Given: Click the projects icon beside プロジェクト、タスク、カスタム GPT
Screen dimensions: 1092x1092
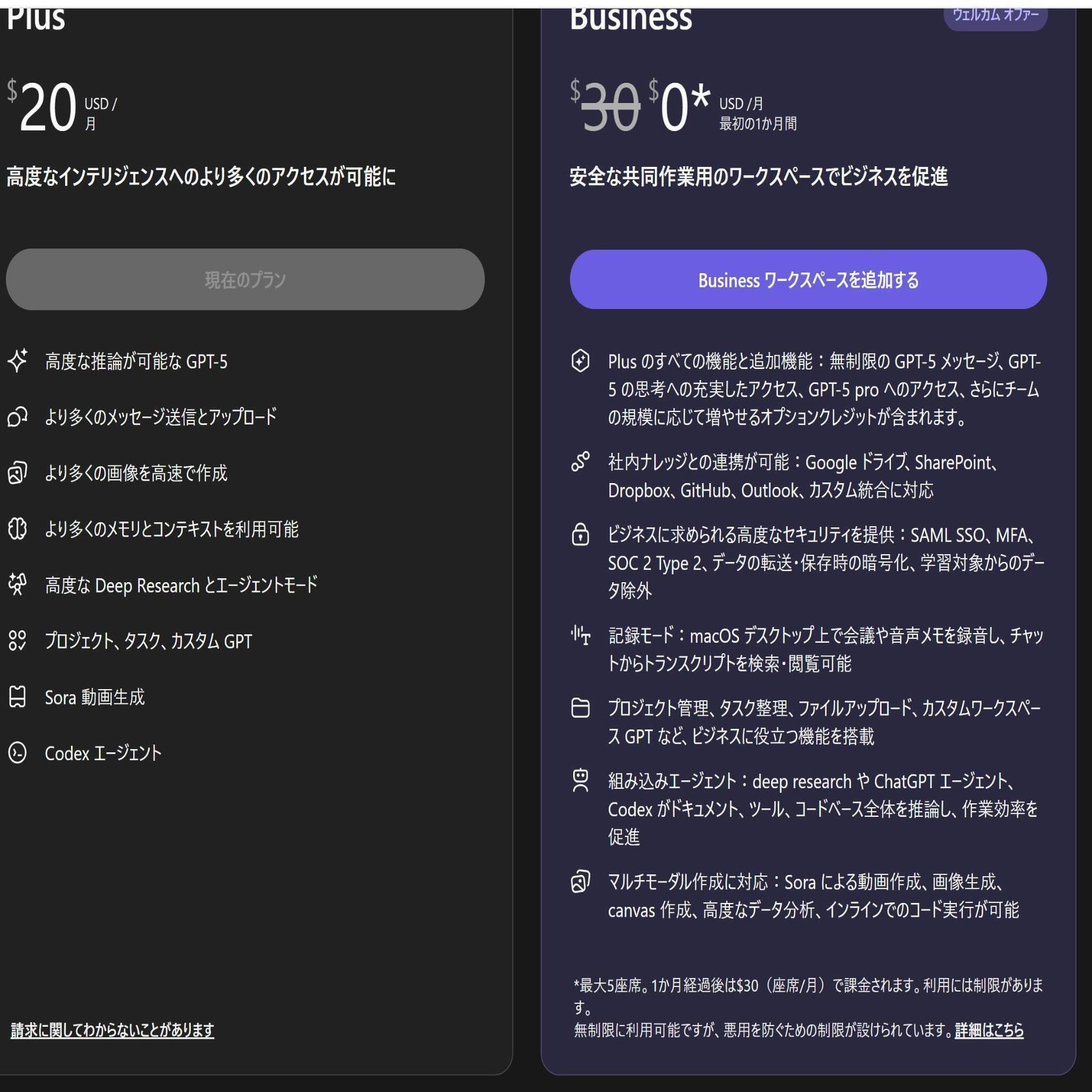Looking at the screenshot, I should [18, 641].
